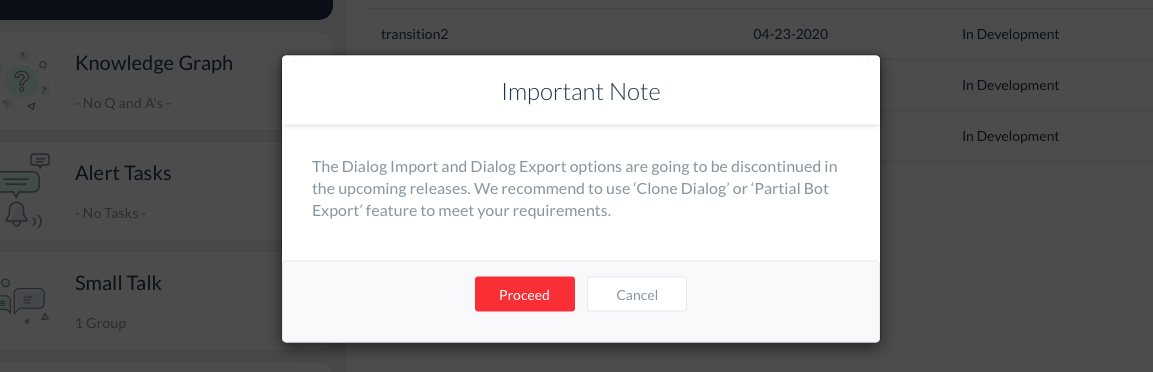Click the "1 Group" label under Small Talk

100,323
